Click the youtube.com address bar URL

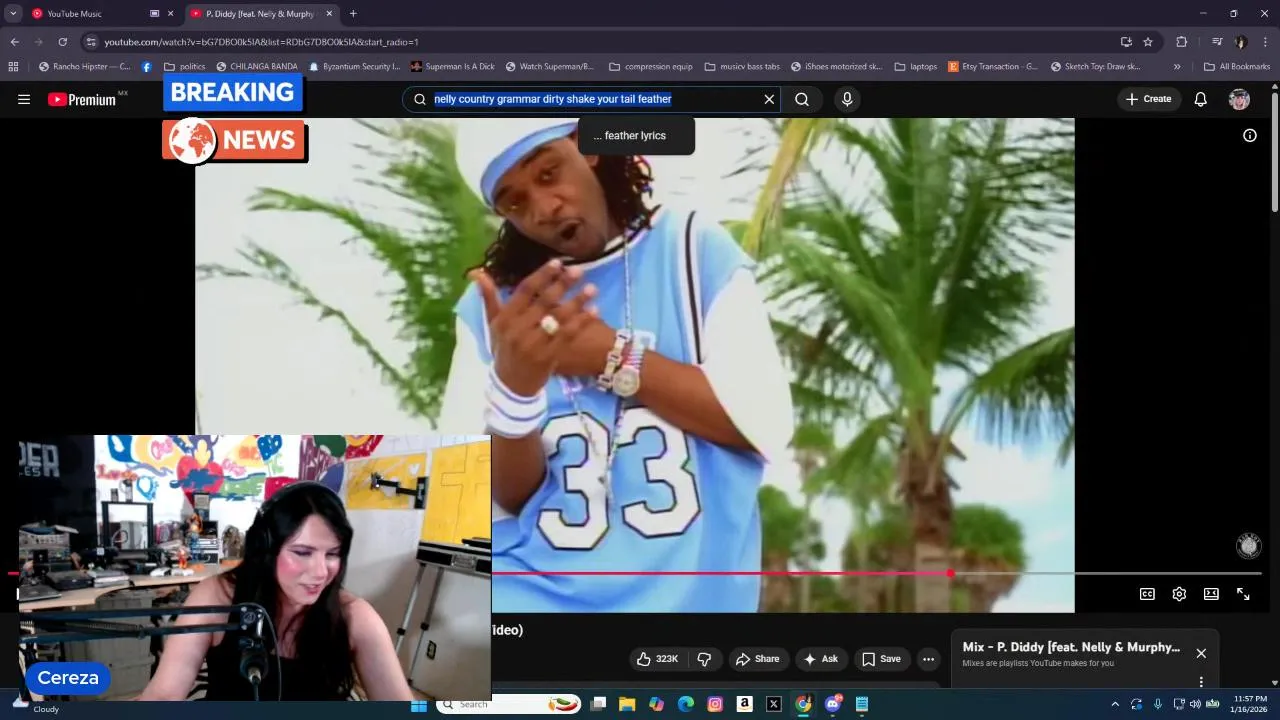(x=262, y=42)
